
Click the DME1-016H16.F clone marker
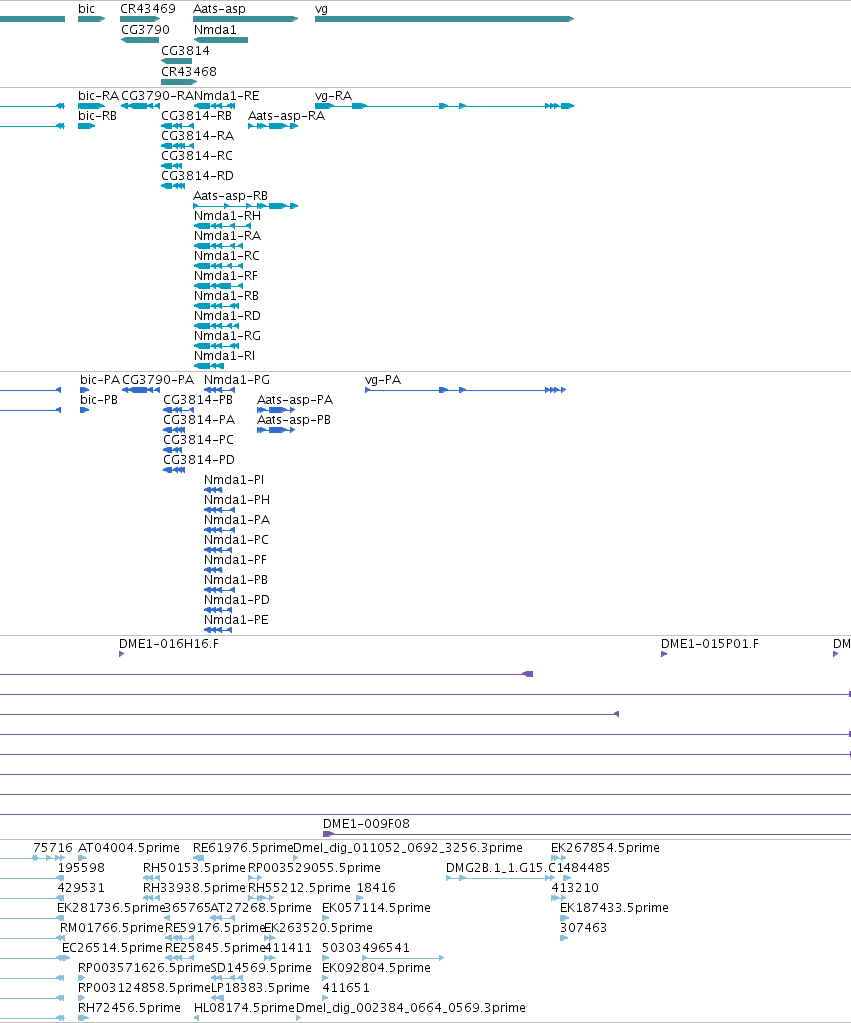coord(121,654)
